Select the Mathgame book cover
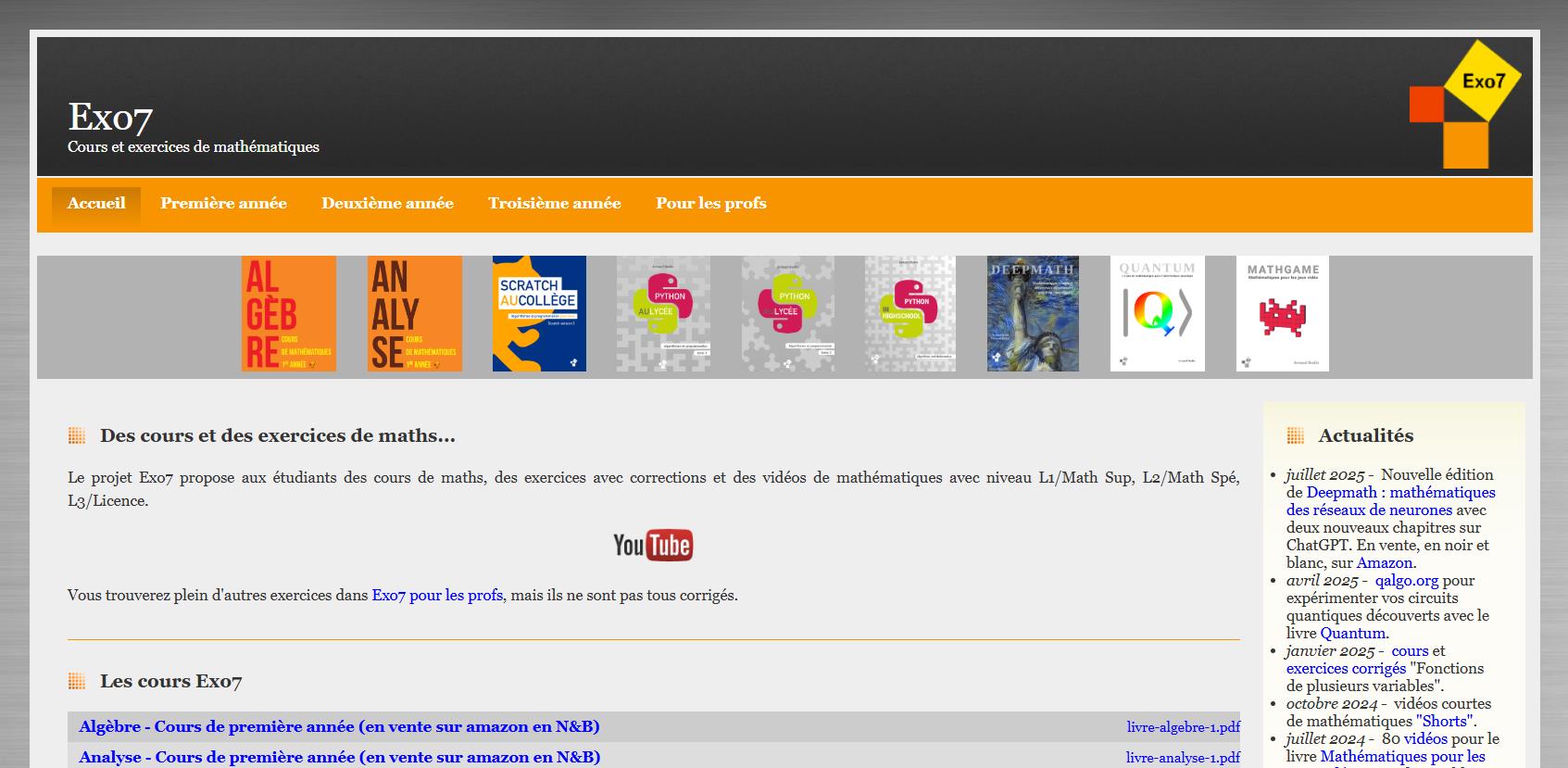 [x=1282, y=314]
